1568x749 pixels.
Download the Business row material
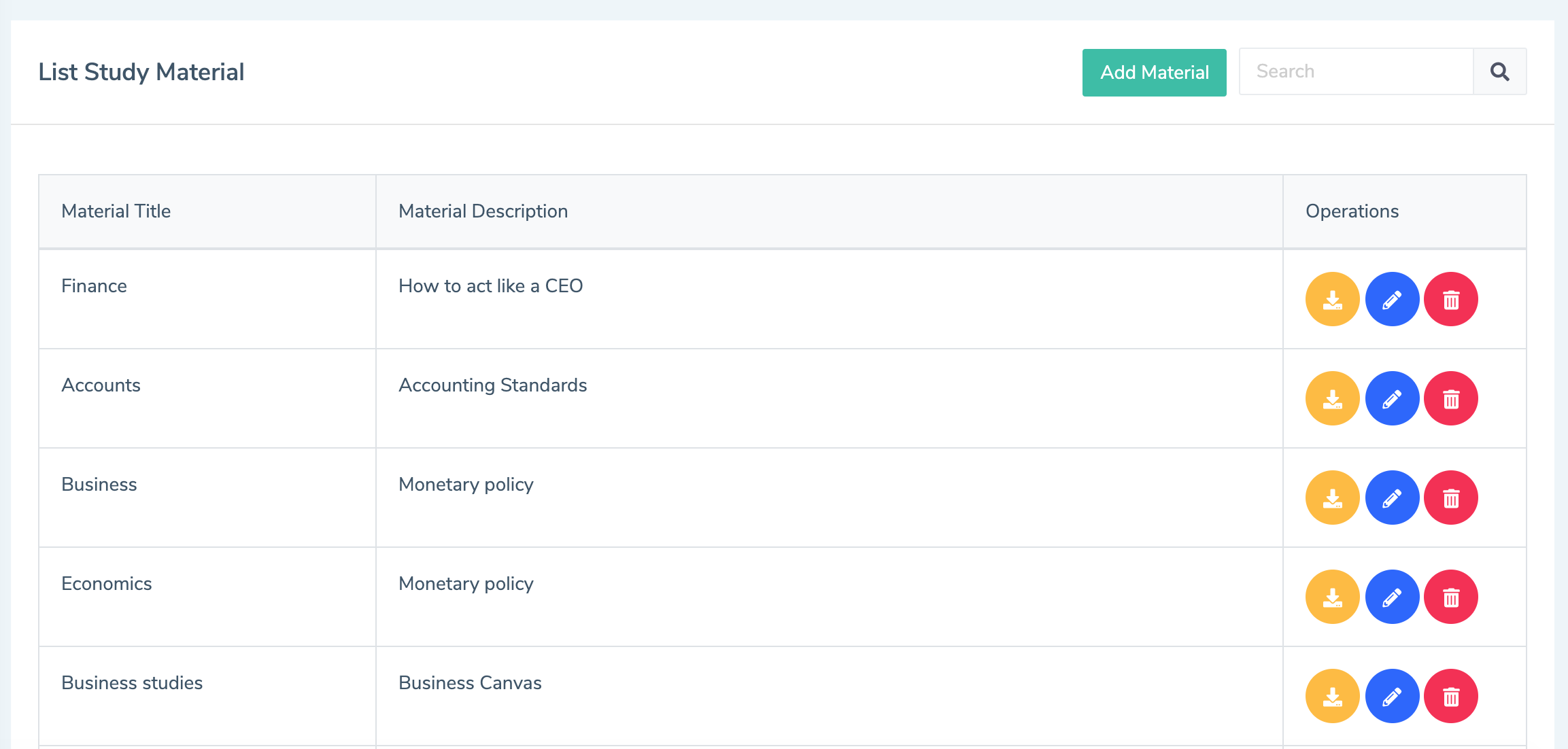pos(1332,498)
